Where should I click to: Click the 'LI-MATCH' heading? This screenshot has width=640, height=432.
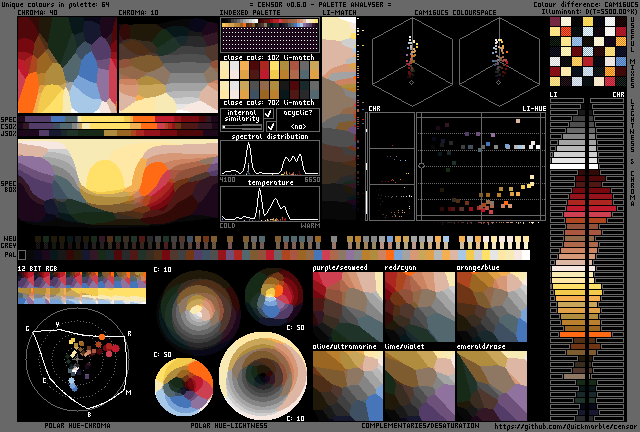339,12
